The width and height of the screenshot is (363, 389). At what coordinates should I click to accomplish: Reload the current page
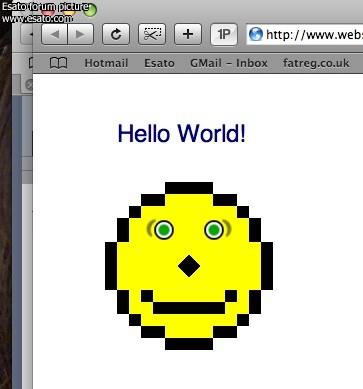tap(116, 34)
